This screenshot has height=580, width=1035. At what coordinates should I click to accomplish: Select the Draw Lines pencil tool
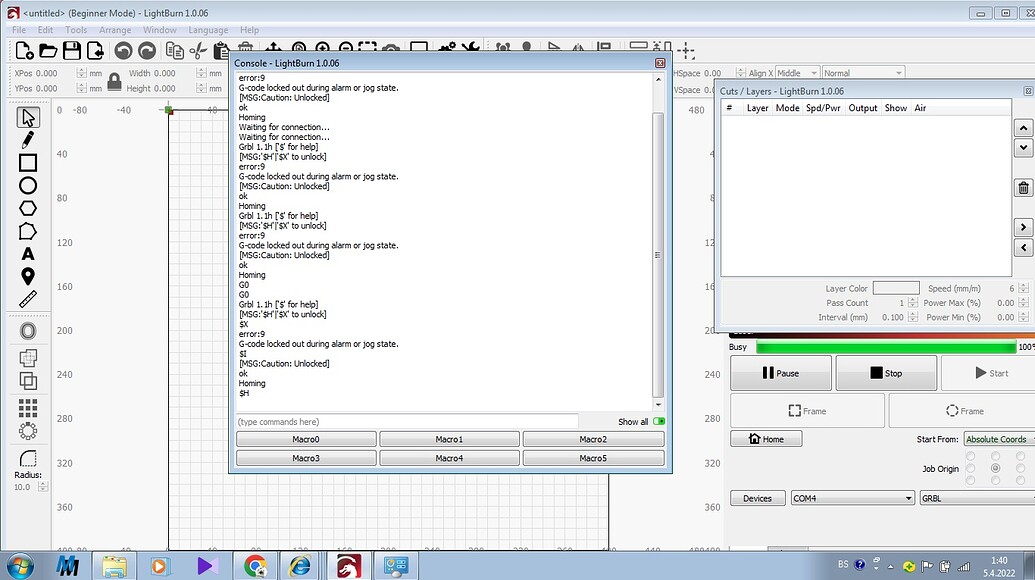[x=28, y=140]
